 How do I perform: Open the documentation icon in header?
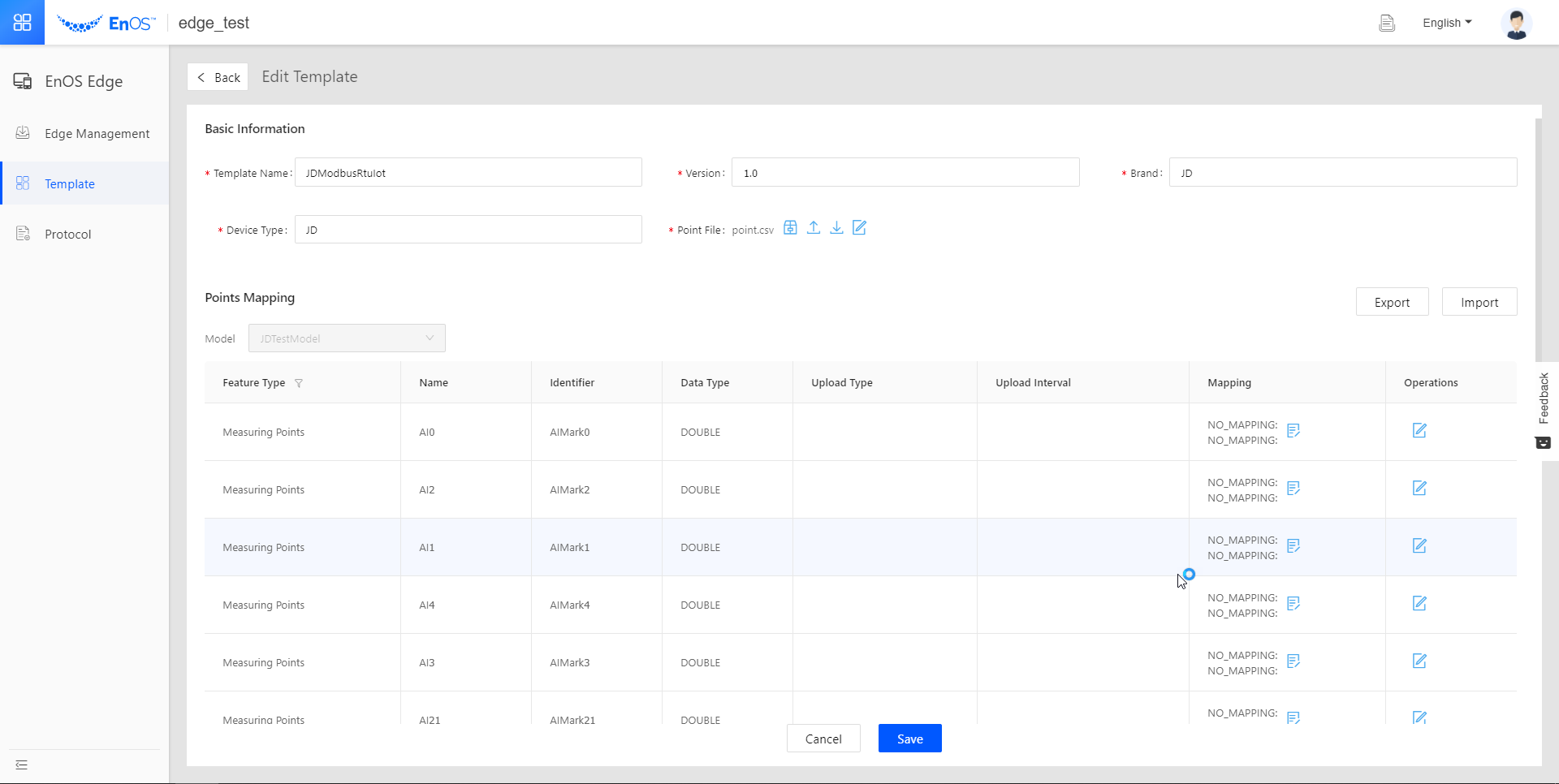(1387, 24)
